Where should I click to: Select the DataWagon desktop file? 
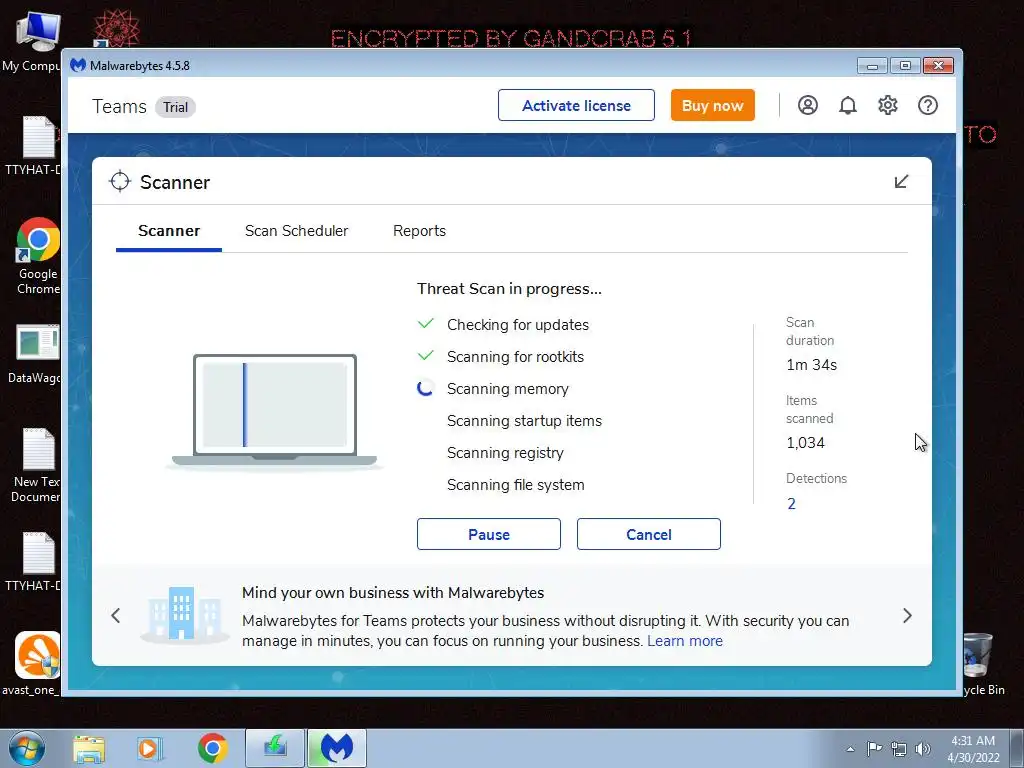tap(34, 354)
